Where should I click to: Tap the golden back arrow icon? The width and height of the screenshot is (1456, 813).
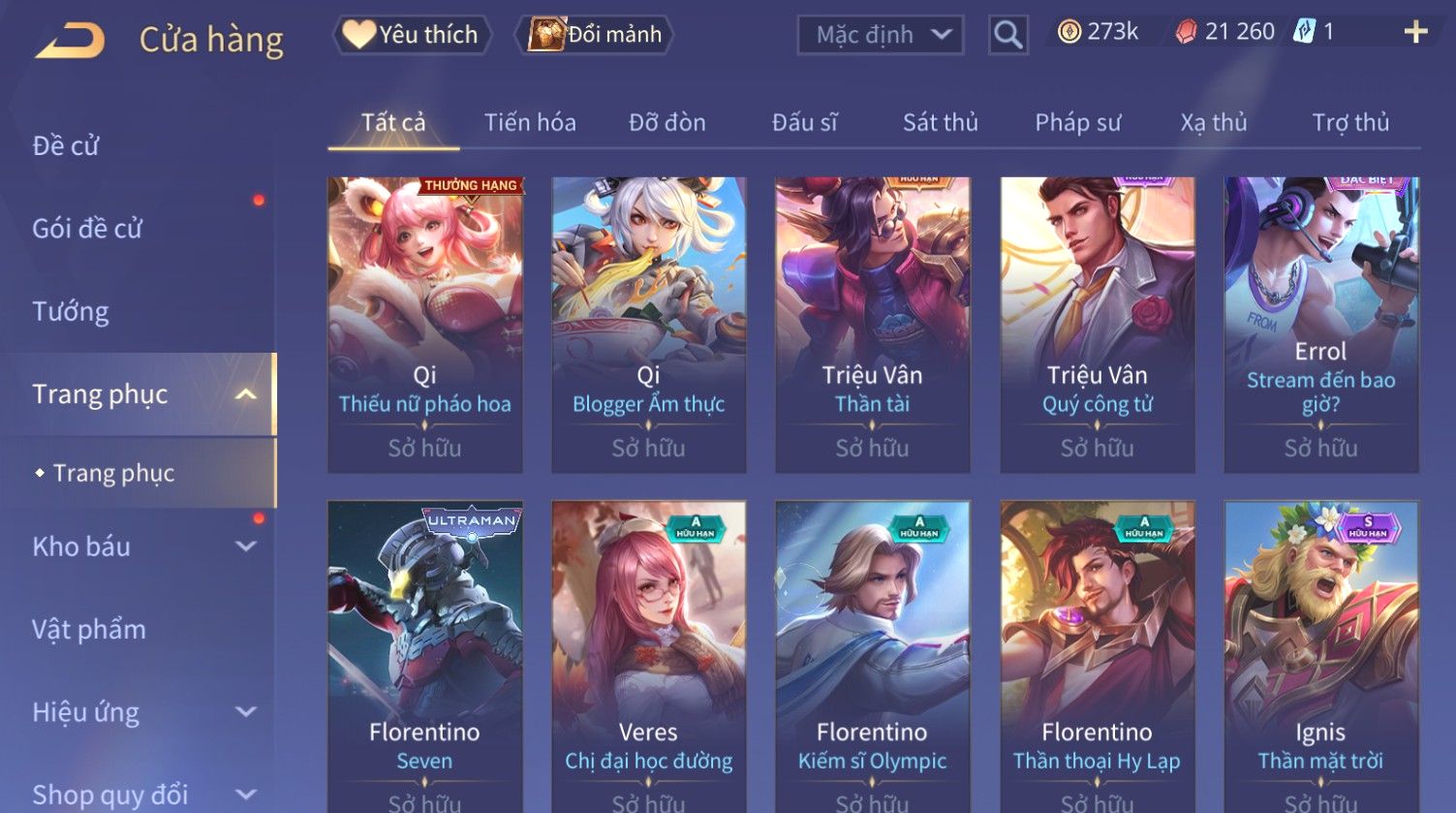[70, 41]
